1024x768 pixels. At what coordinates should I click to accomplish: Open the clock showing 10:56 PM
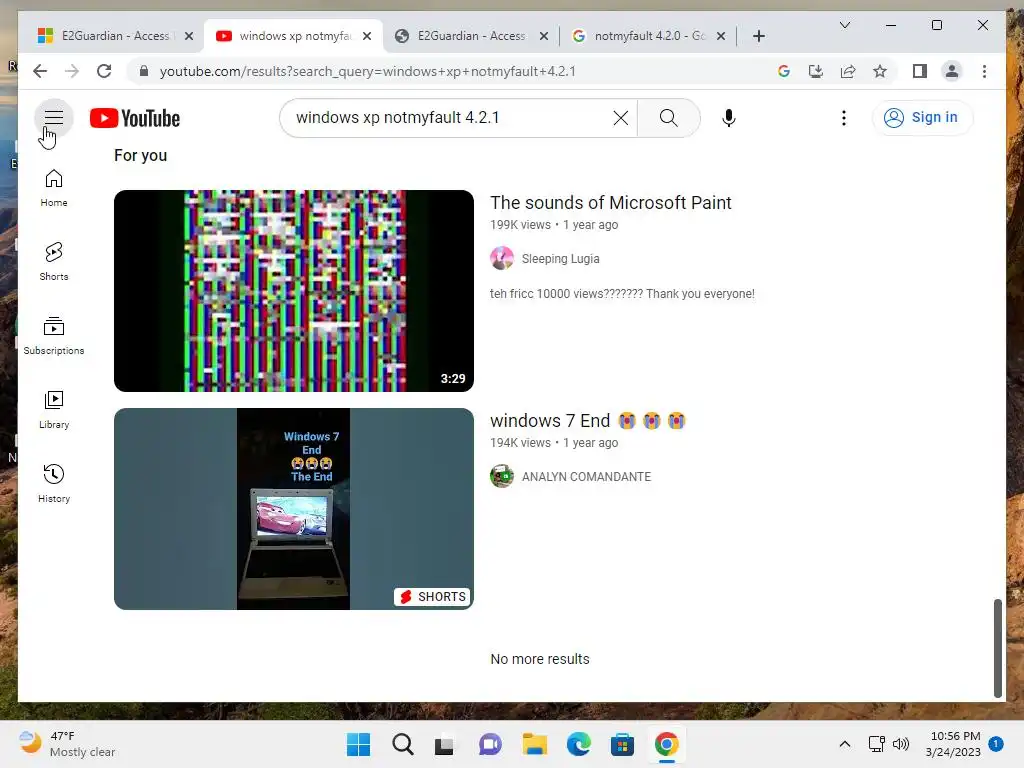point(954,744)
